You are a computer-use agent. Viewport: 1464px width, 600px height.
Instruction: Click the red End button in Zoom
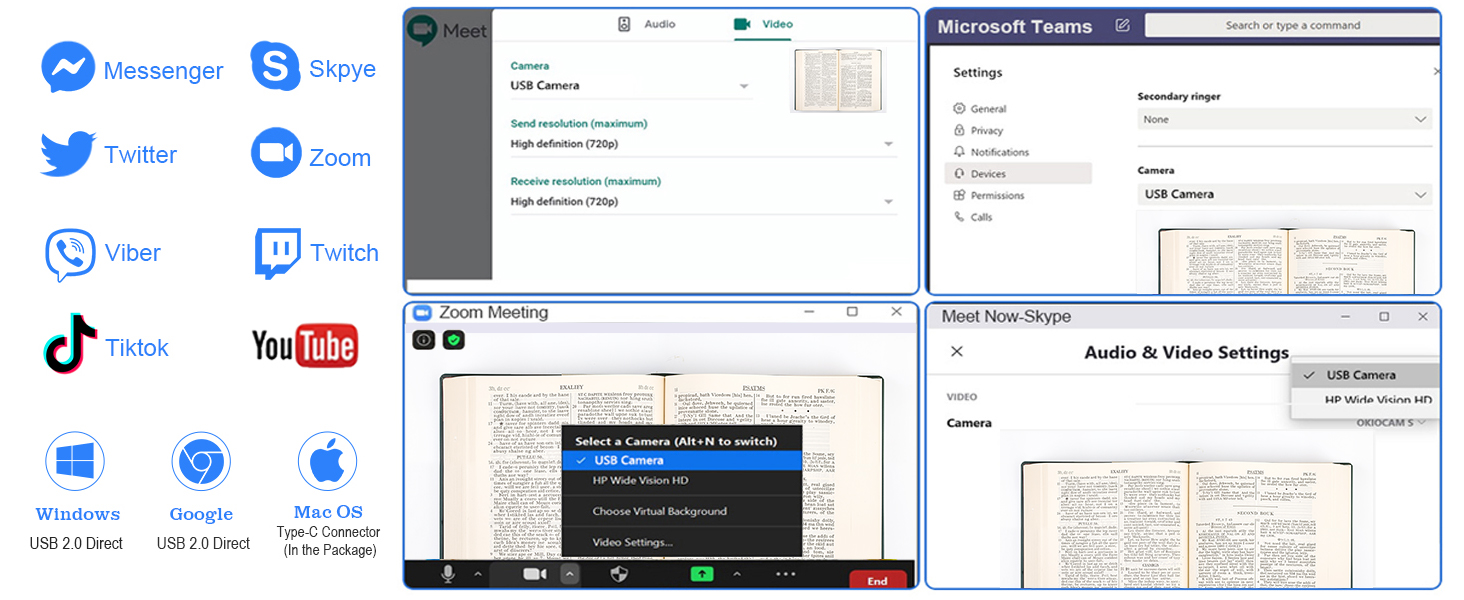(x=878, y=579)
